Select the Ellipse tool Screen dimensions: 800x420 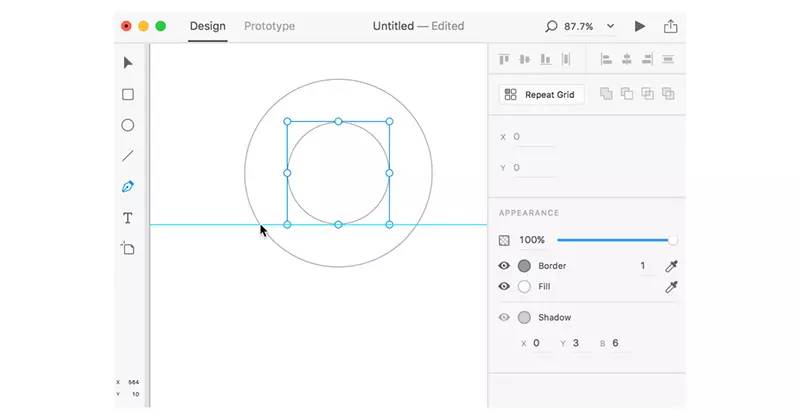(128, 126)
